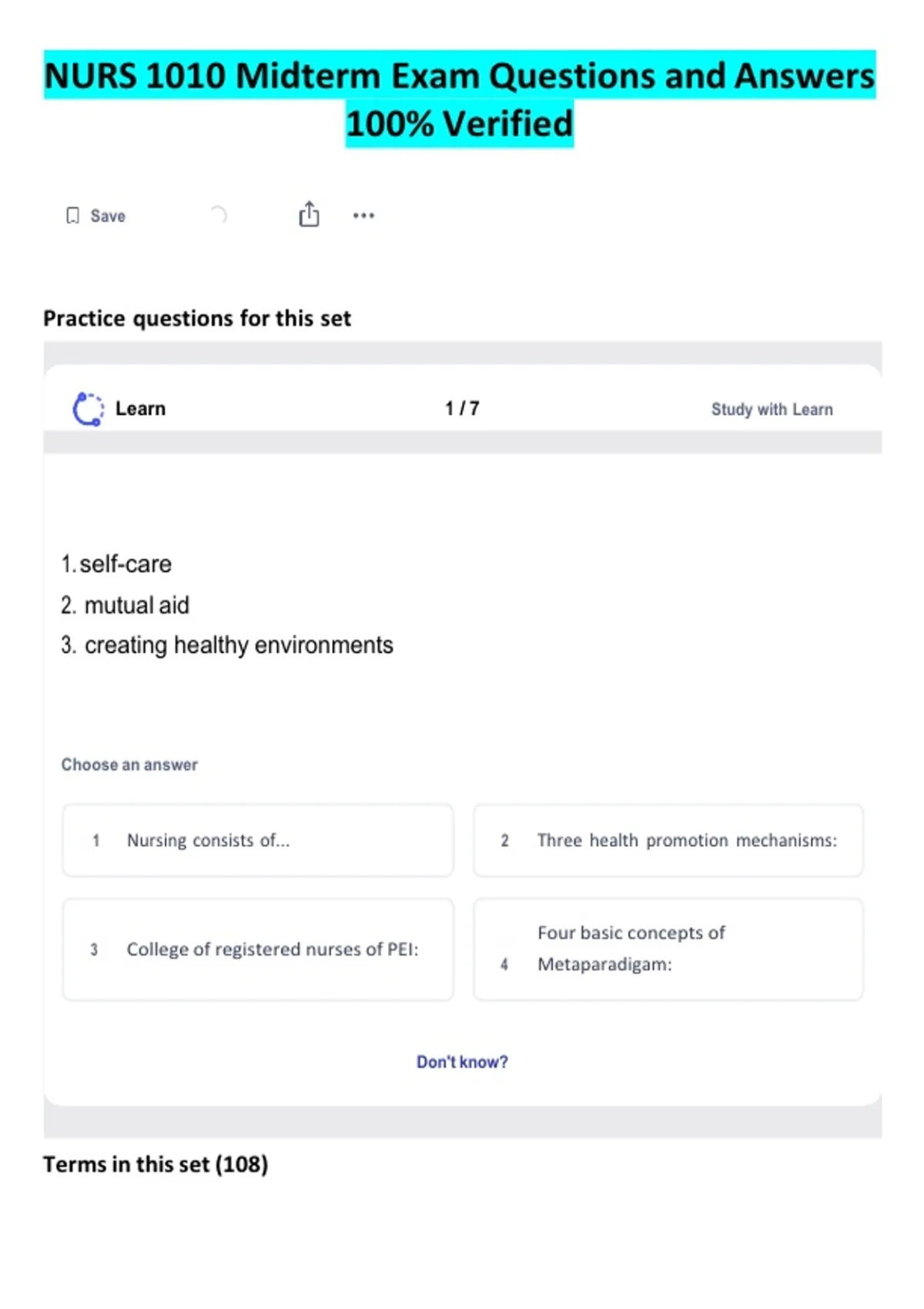
Task: Click the circular Learn mode icon
Action: [x=88, y=409]
